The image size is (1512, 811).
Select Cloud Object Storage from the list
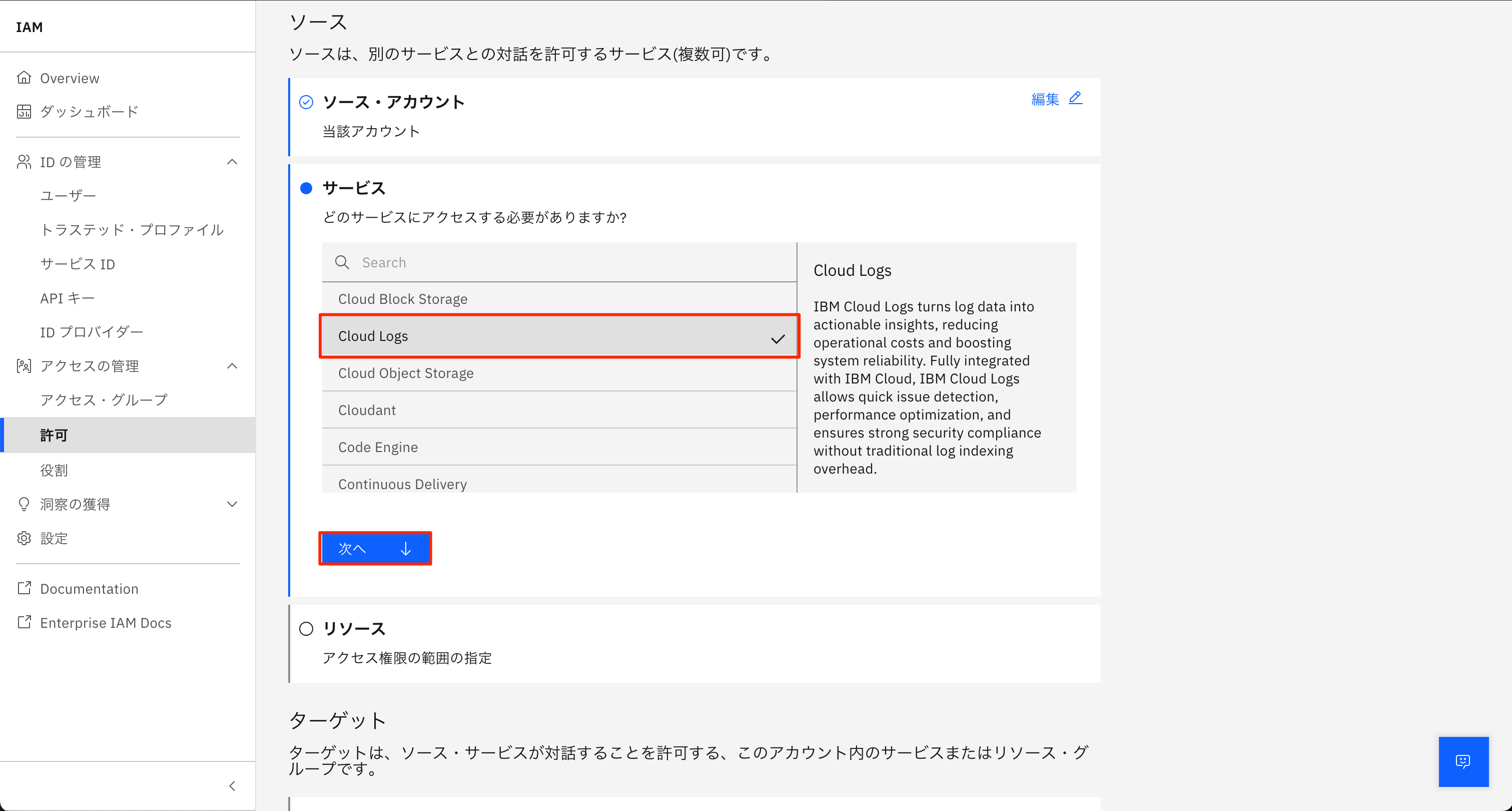click(x=406, y=373)
